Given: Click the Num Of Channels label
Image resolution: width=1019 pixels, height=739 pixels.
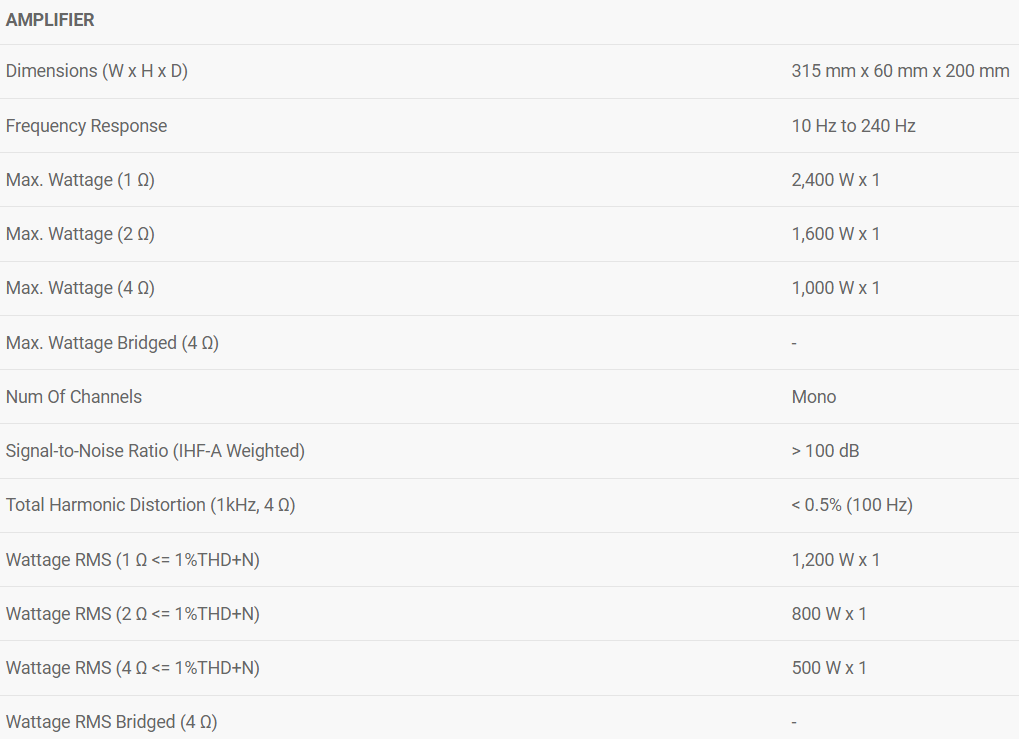Looking at the screenshot, I should point(74,397).
